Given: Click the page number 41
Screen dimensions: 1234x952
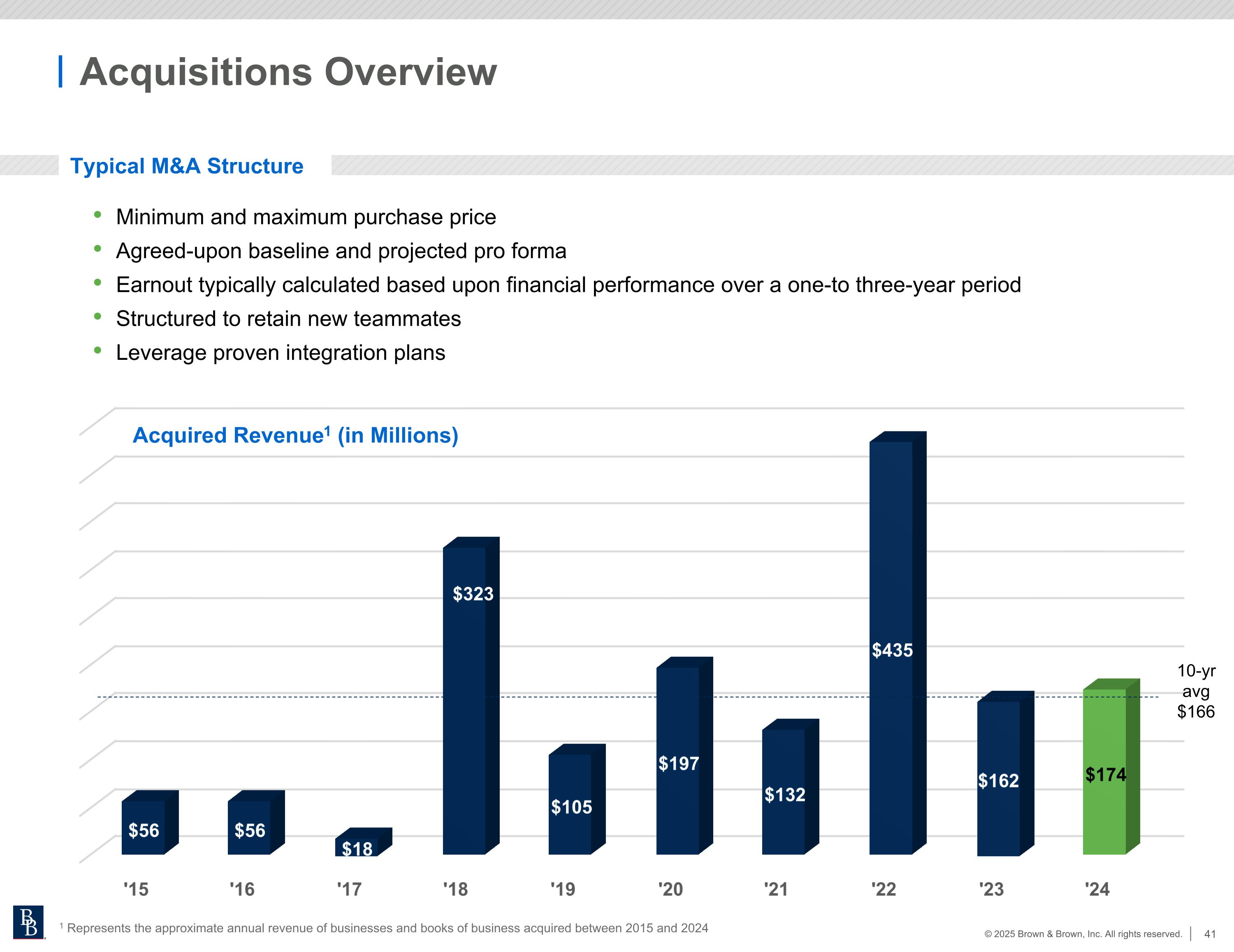Looking at the screenshot, I should click(x=1210, y=934).
